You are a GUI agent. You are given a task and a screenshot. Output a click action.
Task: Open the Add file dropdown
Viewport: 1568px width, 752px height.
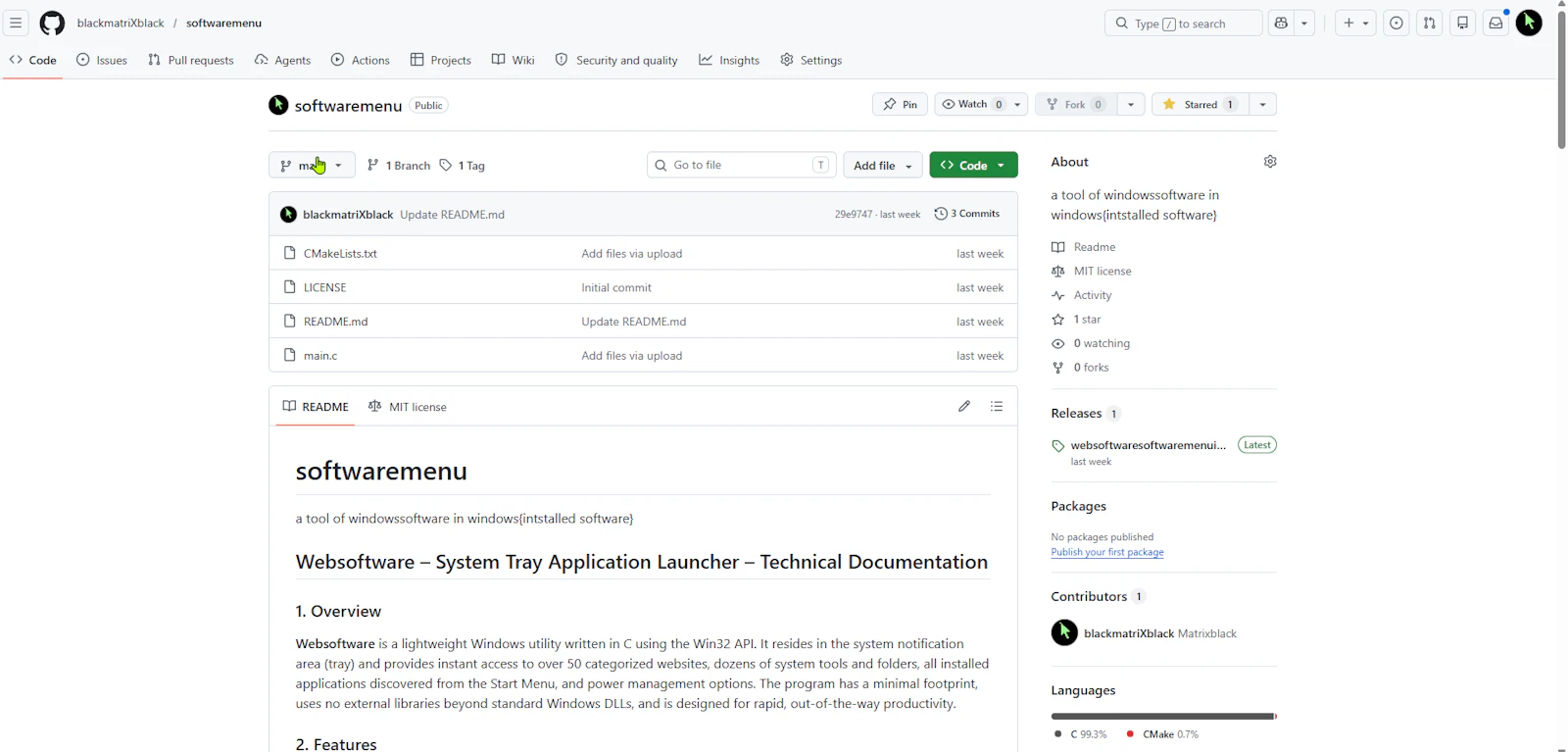tap(883, 165)
